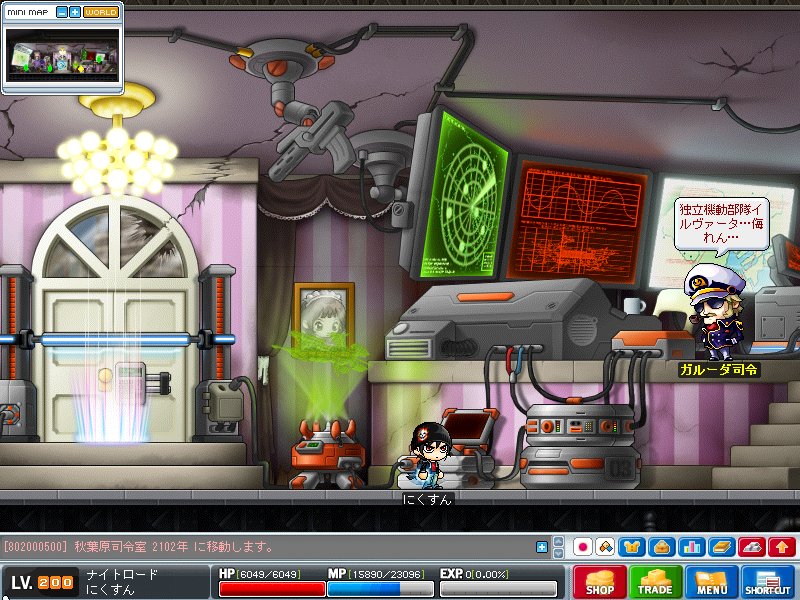Click the yellow player marker on mini map

point(80,67)
